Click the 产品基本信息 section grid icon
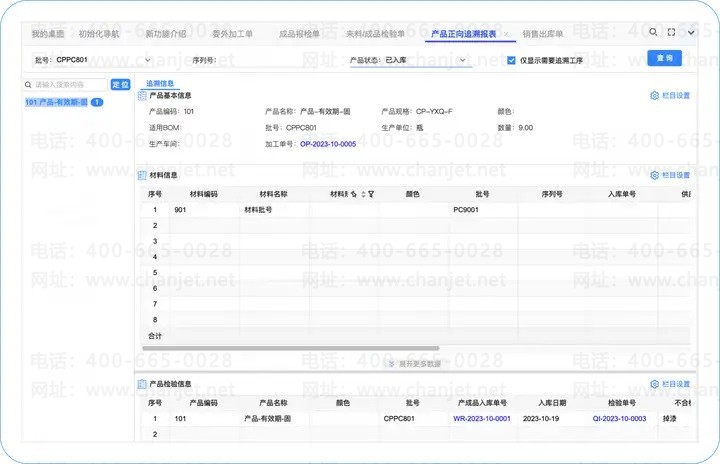The width and height of the screenshot is (720, 464). coord(142,96)
